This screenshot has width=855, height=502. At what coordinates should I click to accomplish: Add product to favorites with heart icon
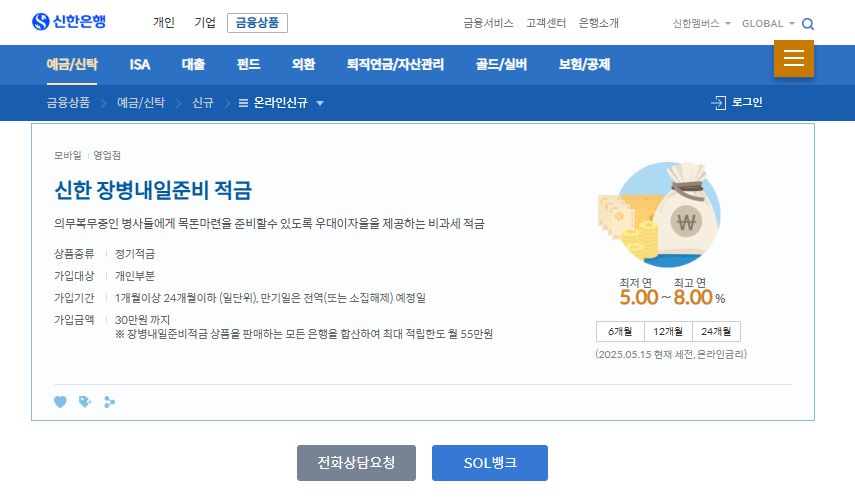[61, 402]
